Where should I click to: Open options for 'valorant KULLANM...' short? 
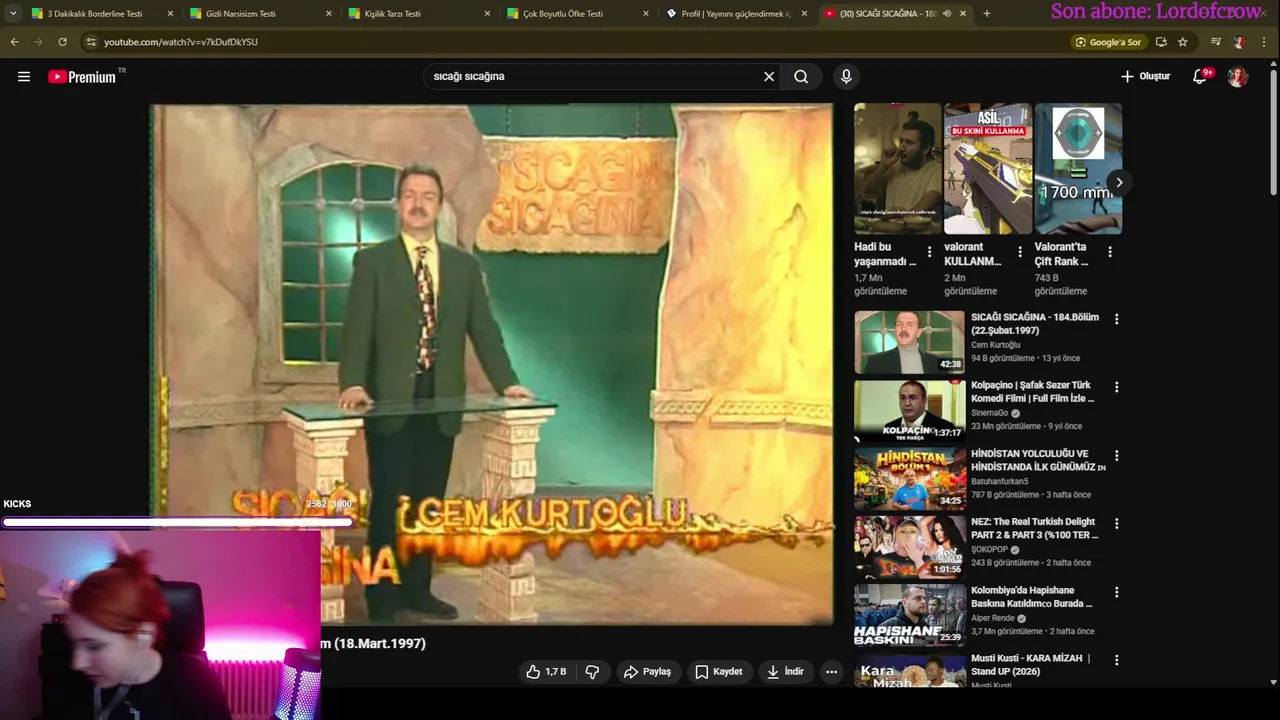tap(1019, 252)
